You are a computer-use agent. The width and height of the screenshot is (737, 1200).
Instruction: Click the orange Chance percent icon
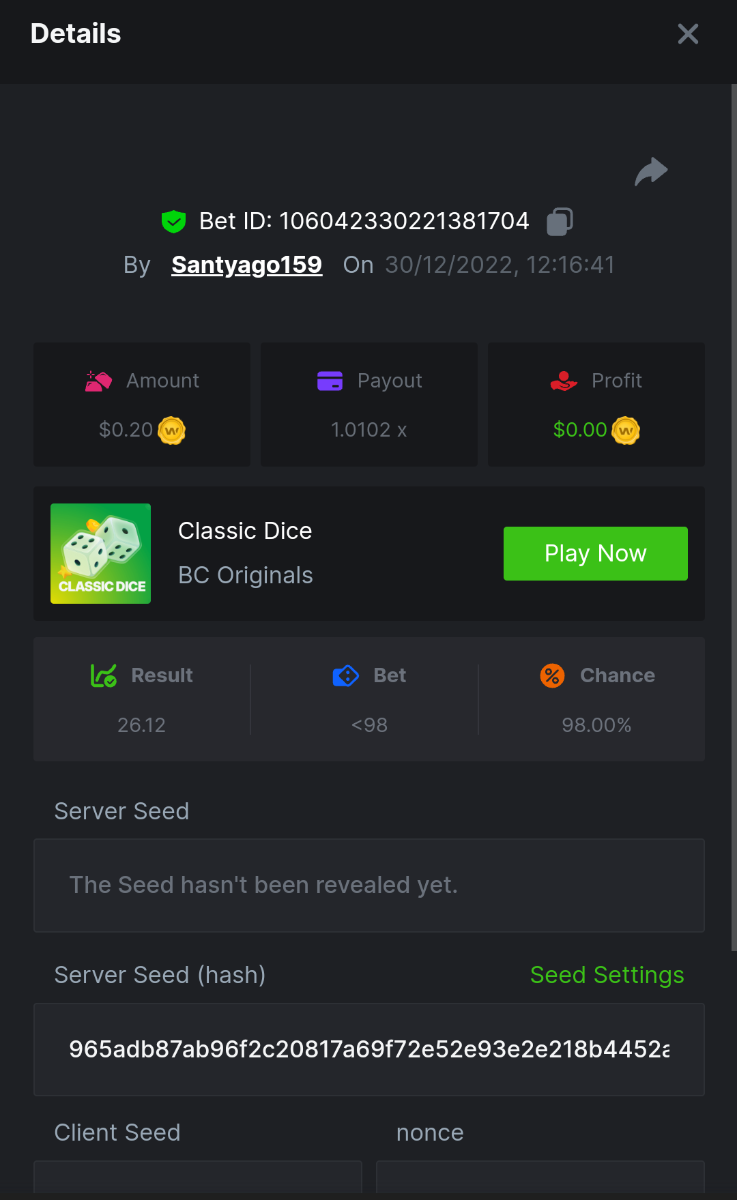click(x=552, y=676)
